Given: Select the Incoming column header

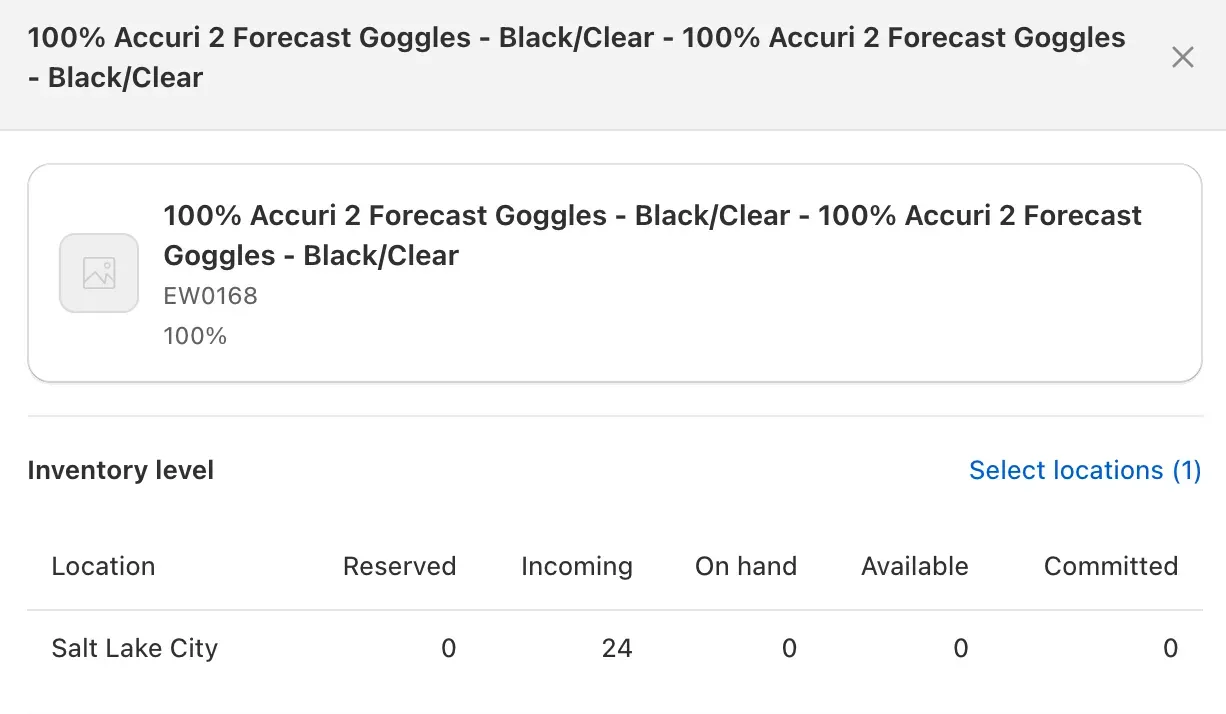Looking at the screenshot, I should 576,566.
